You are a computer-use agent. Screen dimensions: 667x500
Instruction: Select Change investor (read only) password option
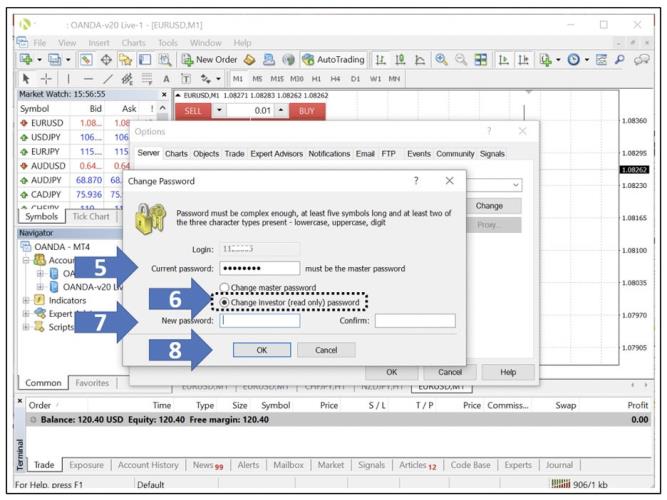click(290, 303)
